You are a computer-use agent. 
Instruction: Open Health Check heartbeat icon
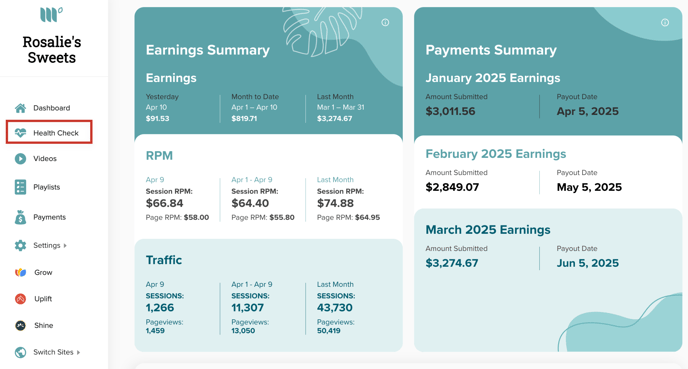tap(20, 133)
